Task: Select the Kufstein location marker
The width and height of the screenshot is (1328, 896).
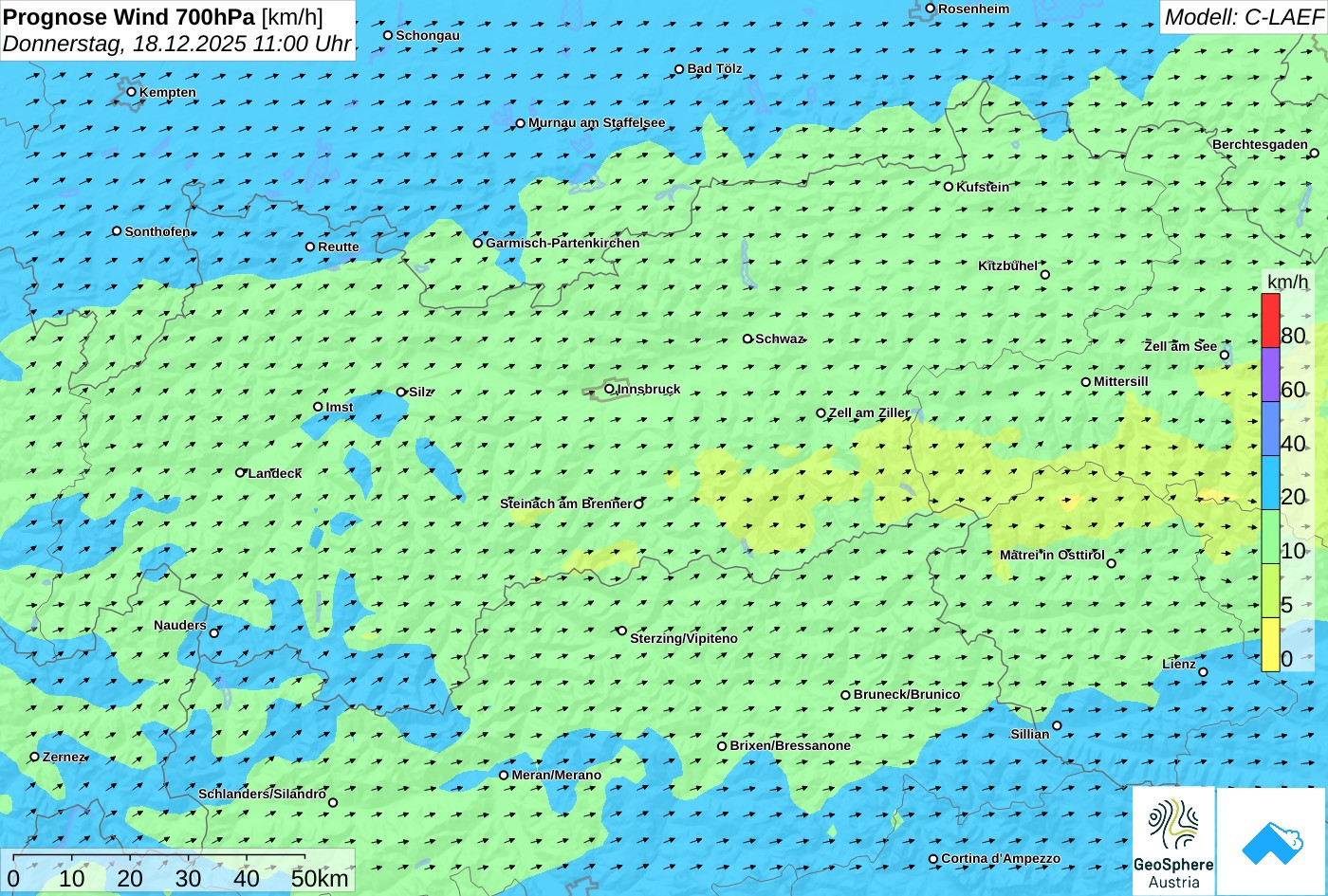Action: pyautogui.click(x=948, y=187)
